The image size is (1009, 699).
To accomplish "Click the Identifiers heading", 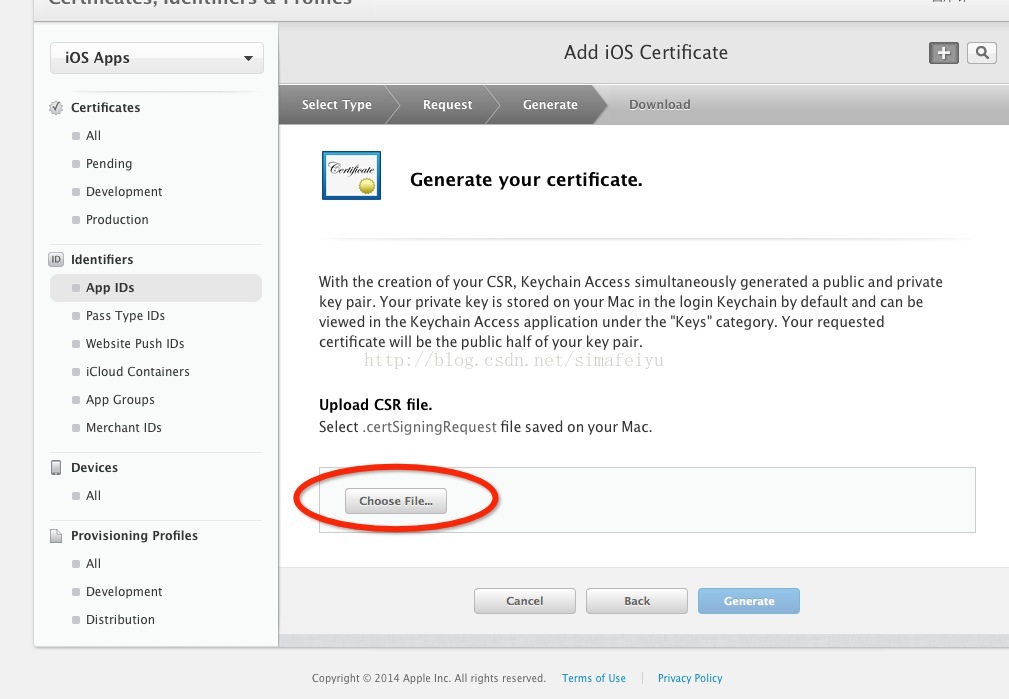I will point(102,259).
